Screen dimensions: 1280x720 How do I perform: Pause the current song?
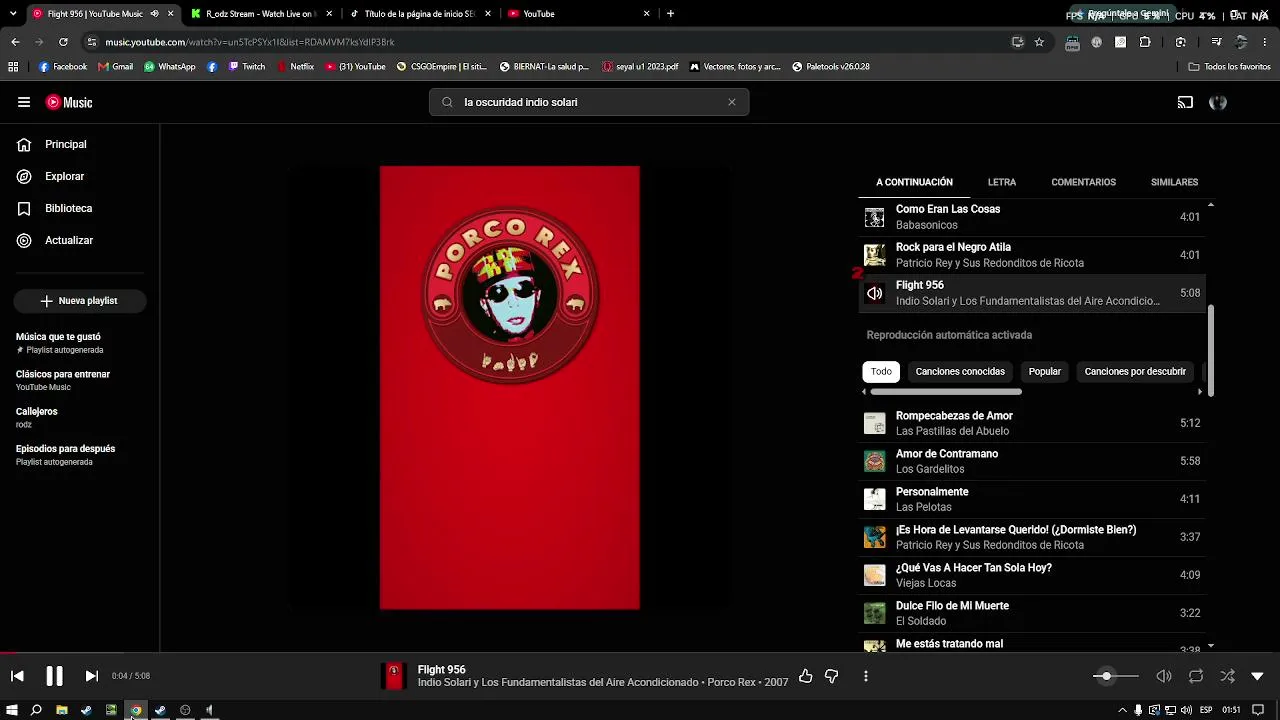54,676
